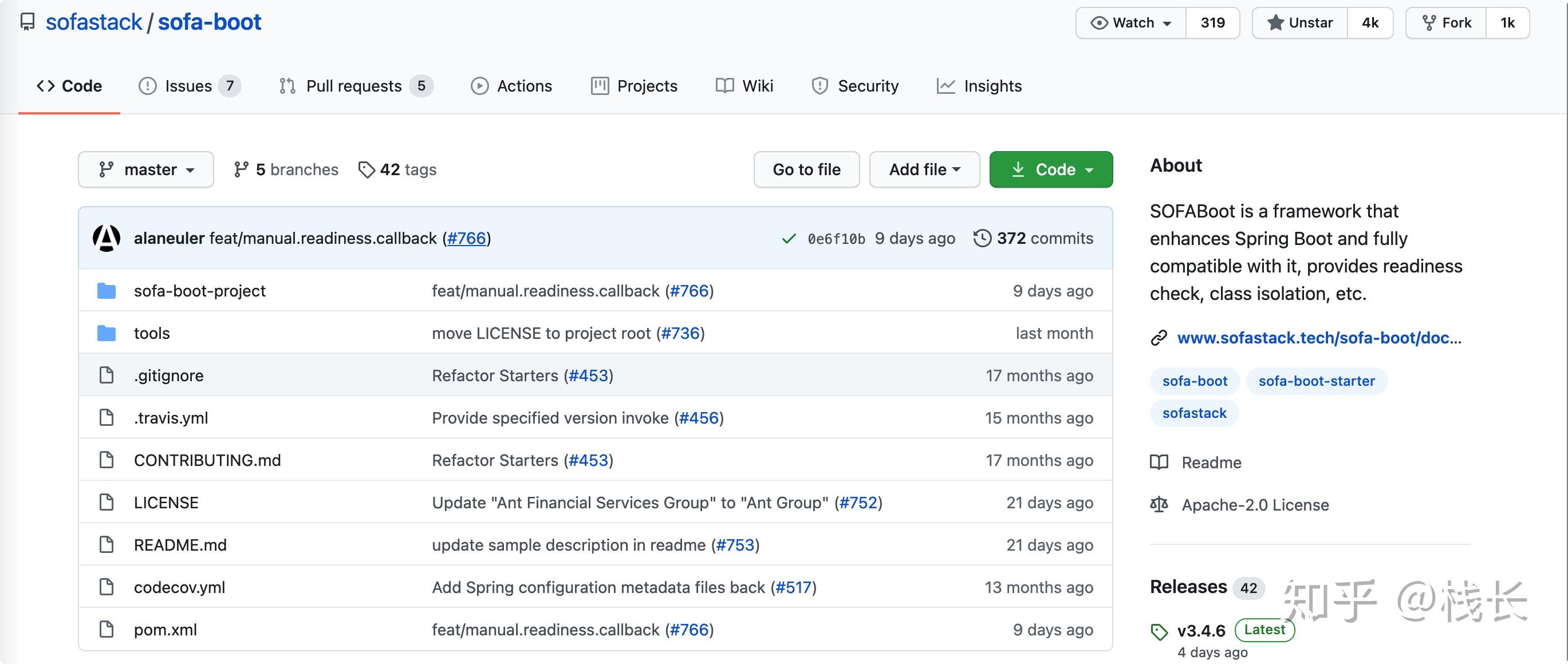The width and height of the screenshot is (1568, 664).
Task: Switch to the Issues tab
Action: click(x=188, y=86)
